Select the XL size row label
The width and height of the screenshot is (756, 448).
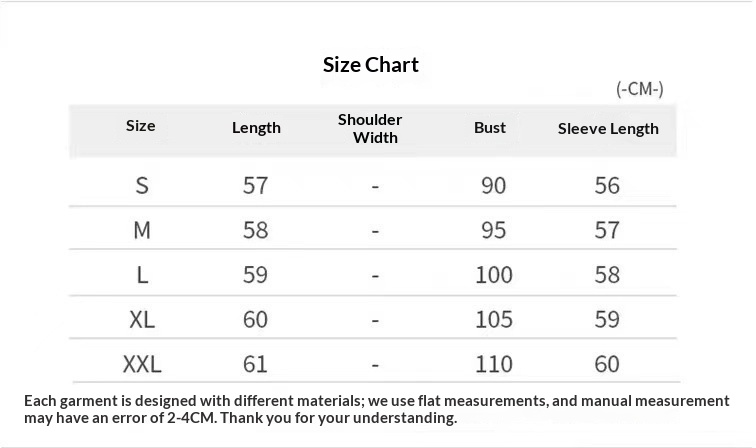(142, 319)
